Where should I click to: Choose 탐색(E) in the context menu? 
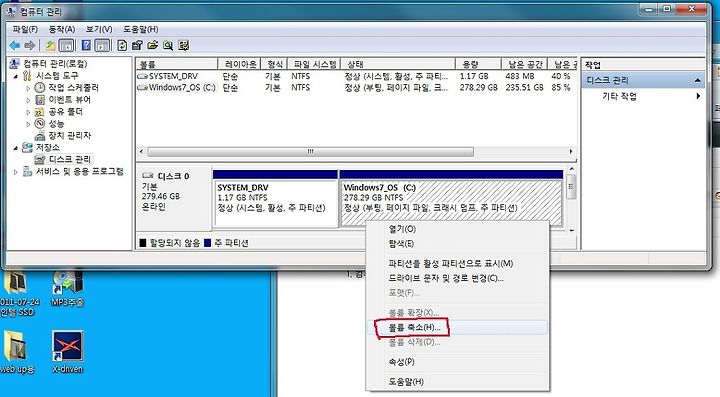(x=457, y=243)
